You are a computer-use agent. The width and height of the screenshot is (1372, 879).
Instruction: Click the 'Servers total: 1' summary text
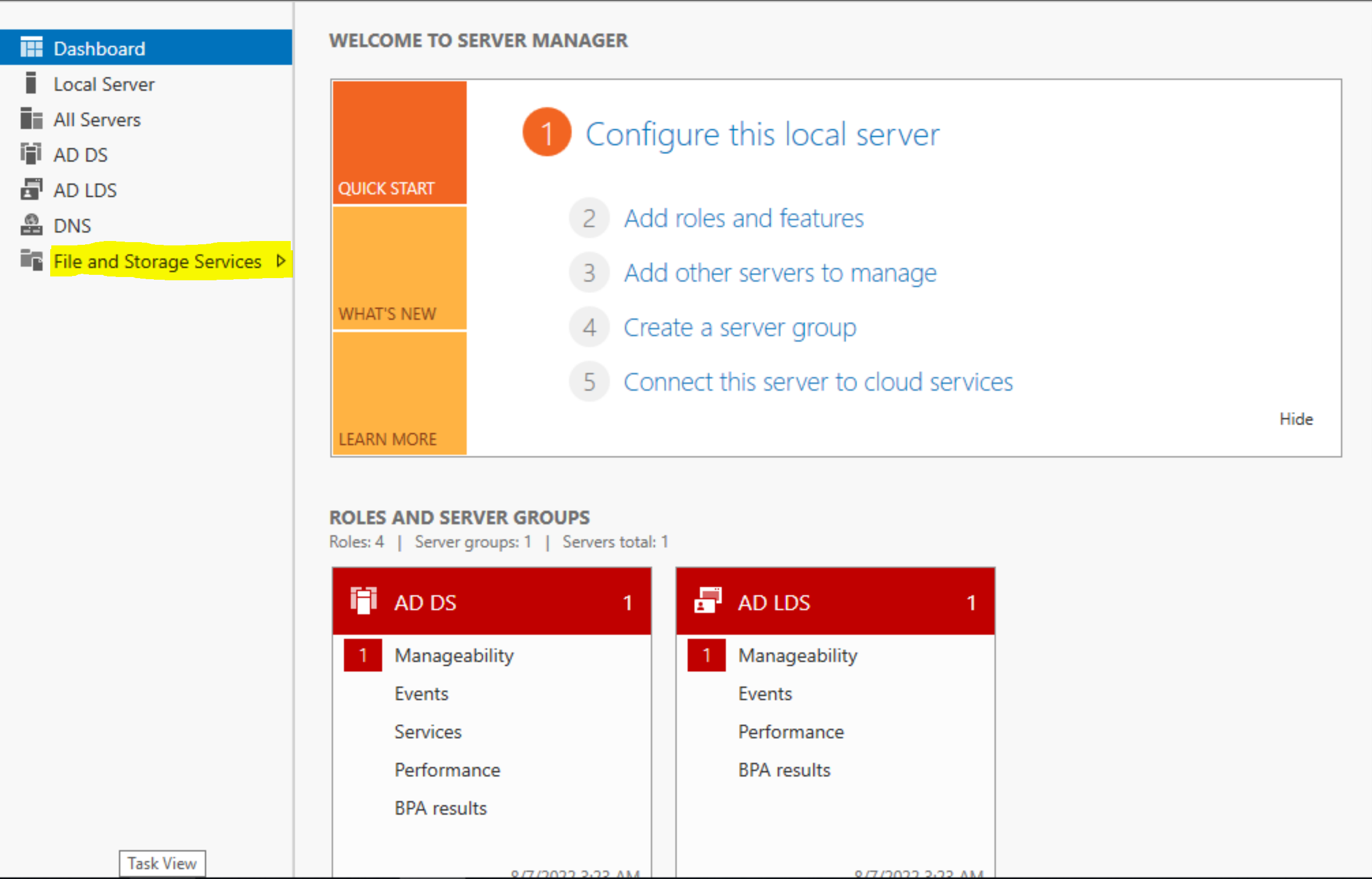pos(615,541)
